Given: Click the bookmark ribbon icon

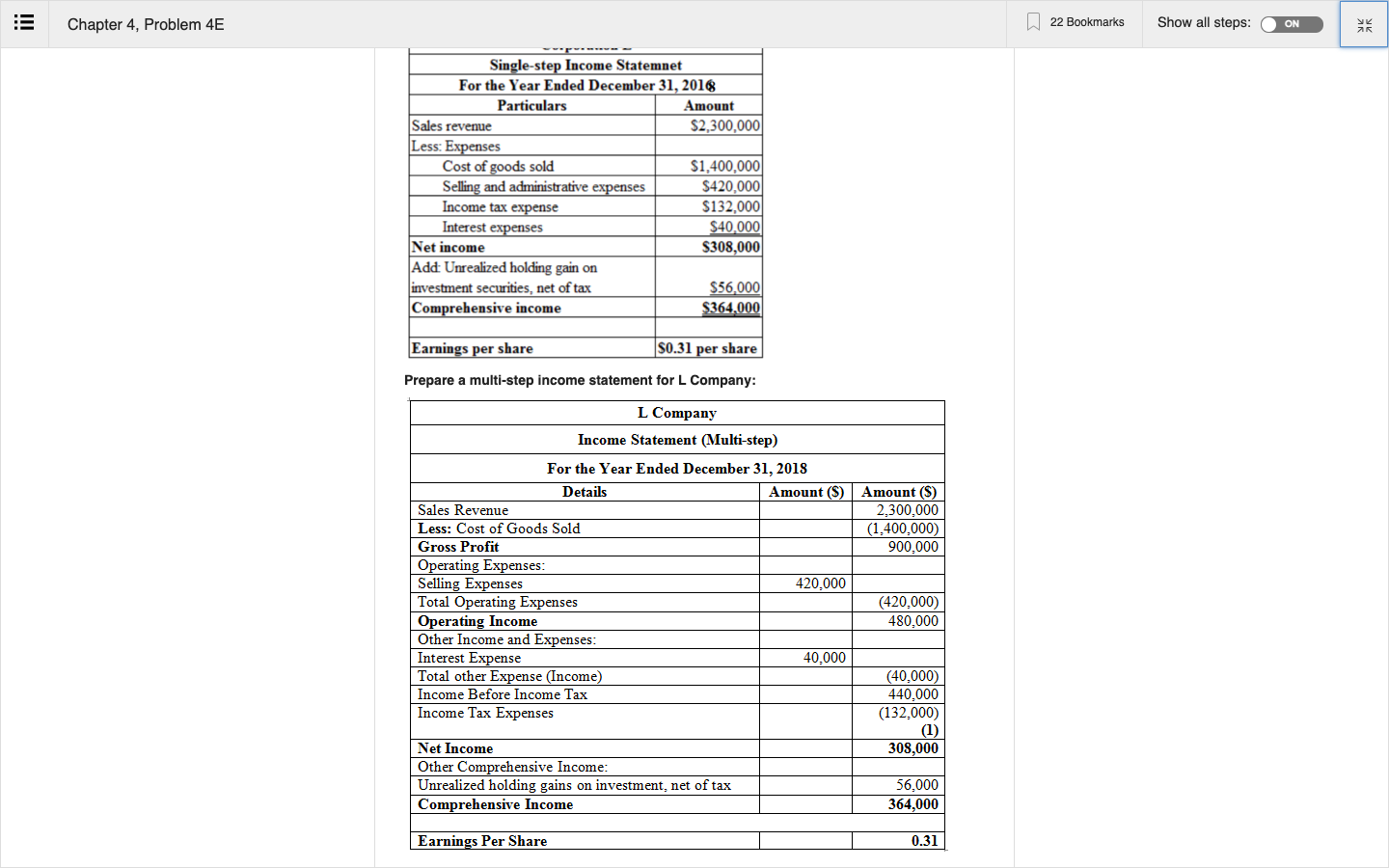Looking at the screenshot, I should pos(1033,22).
